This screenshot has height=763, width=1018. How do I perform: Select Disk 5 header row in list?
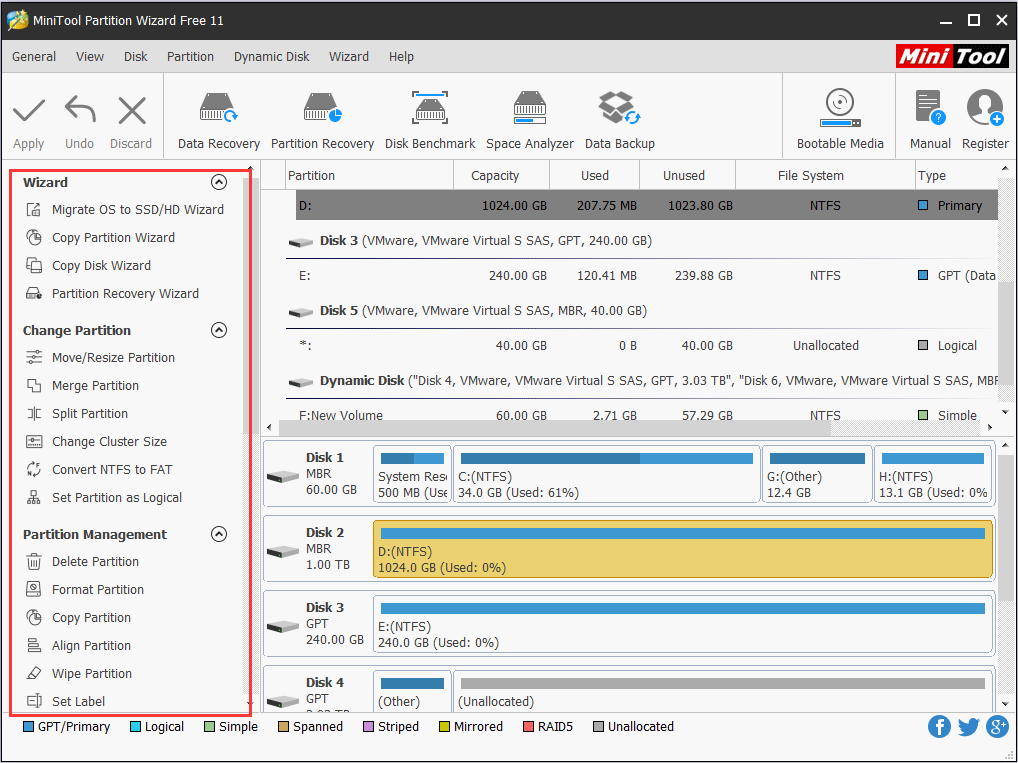tap(641, 311)
